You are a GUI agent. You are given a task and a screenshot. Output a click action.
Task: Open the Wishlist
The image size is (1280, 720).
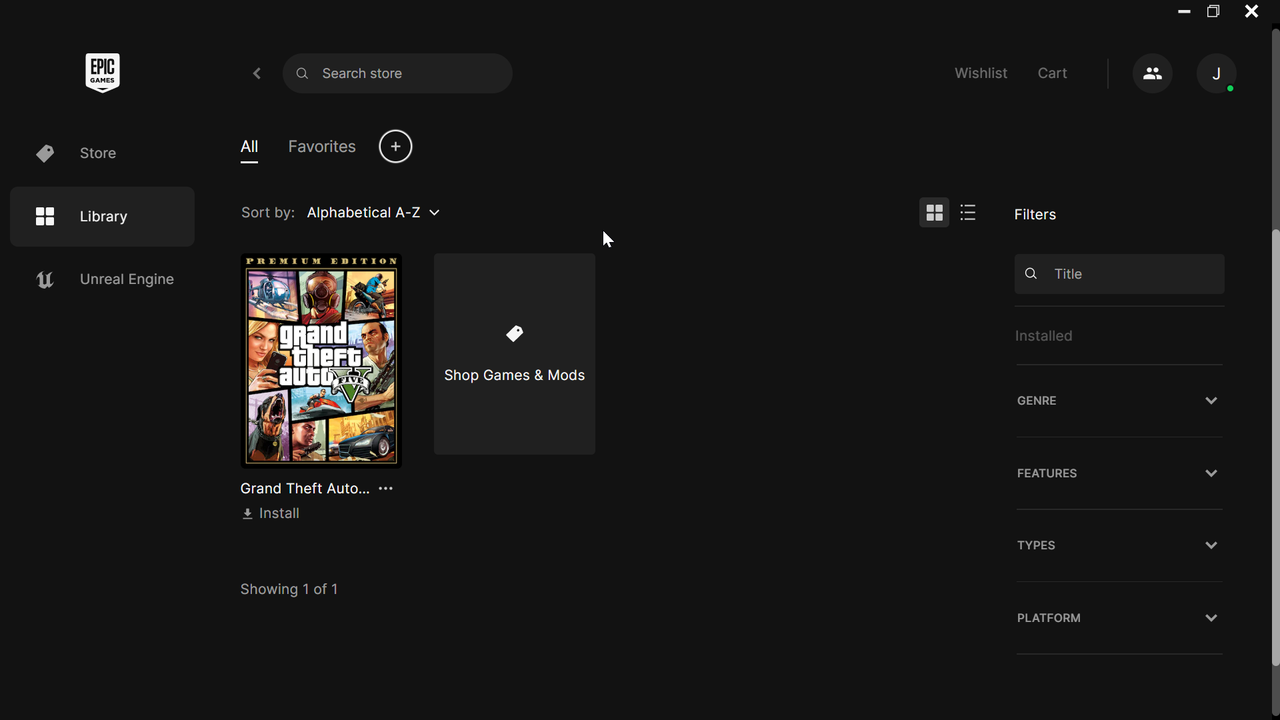pos(981,73)
